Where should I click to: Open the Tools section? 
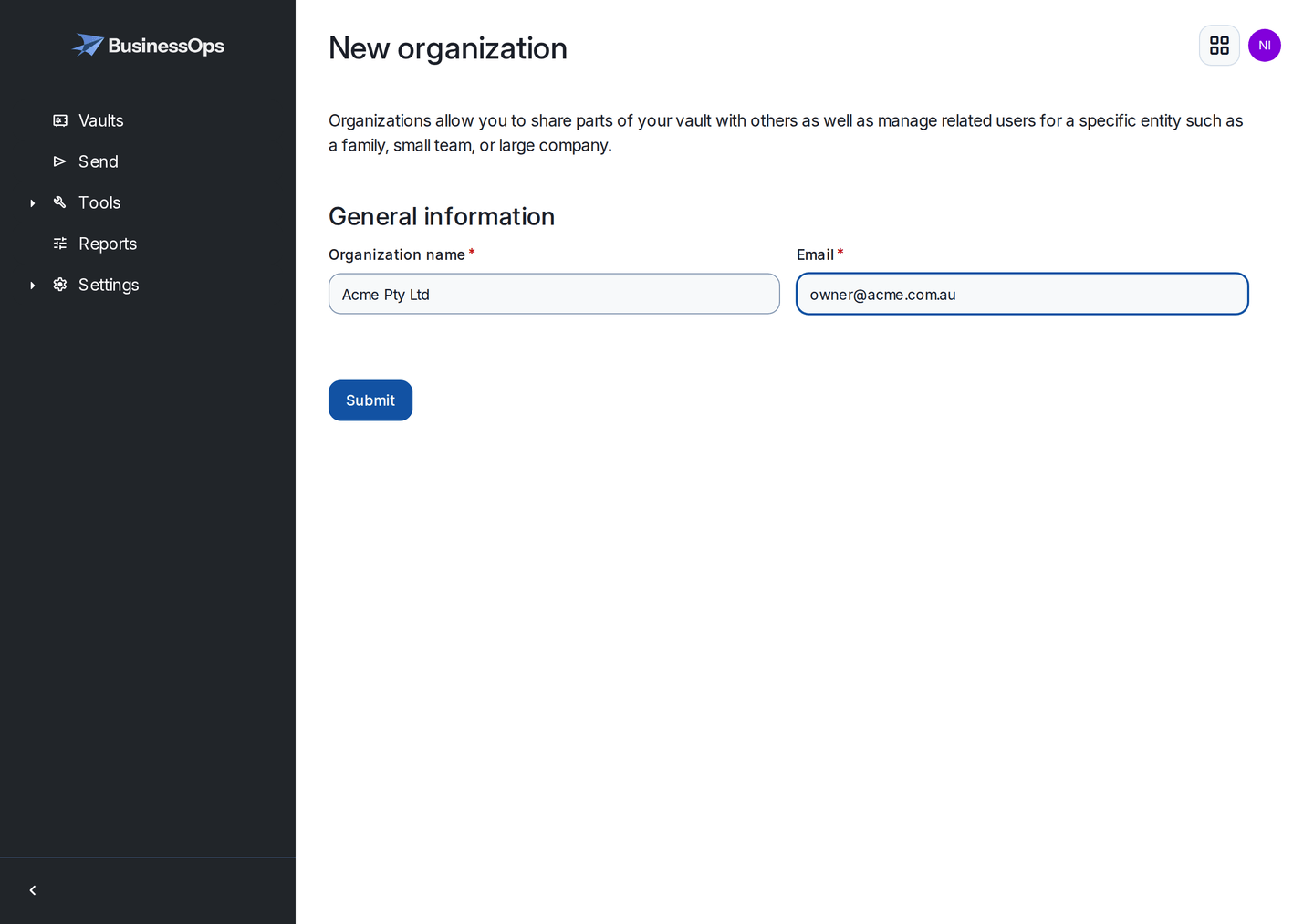[x=99, y=202]
